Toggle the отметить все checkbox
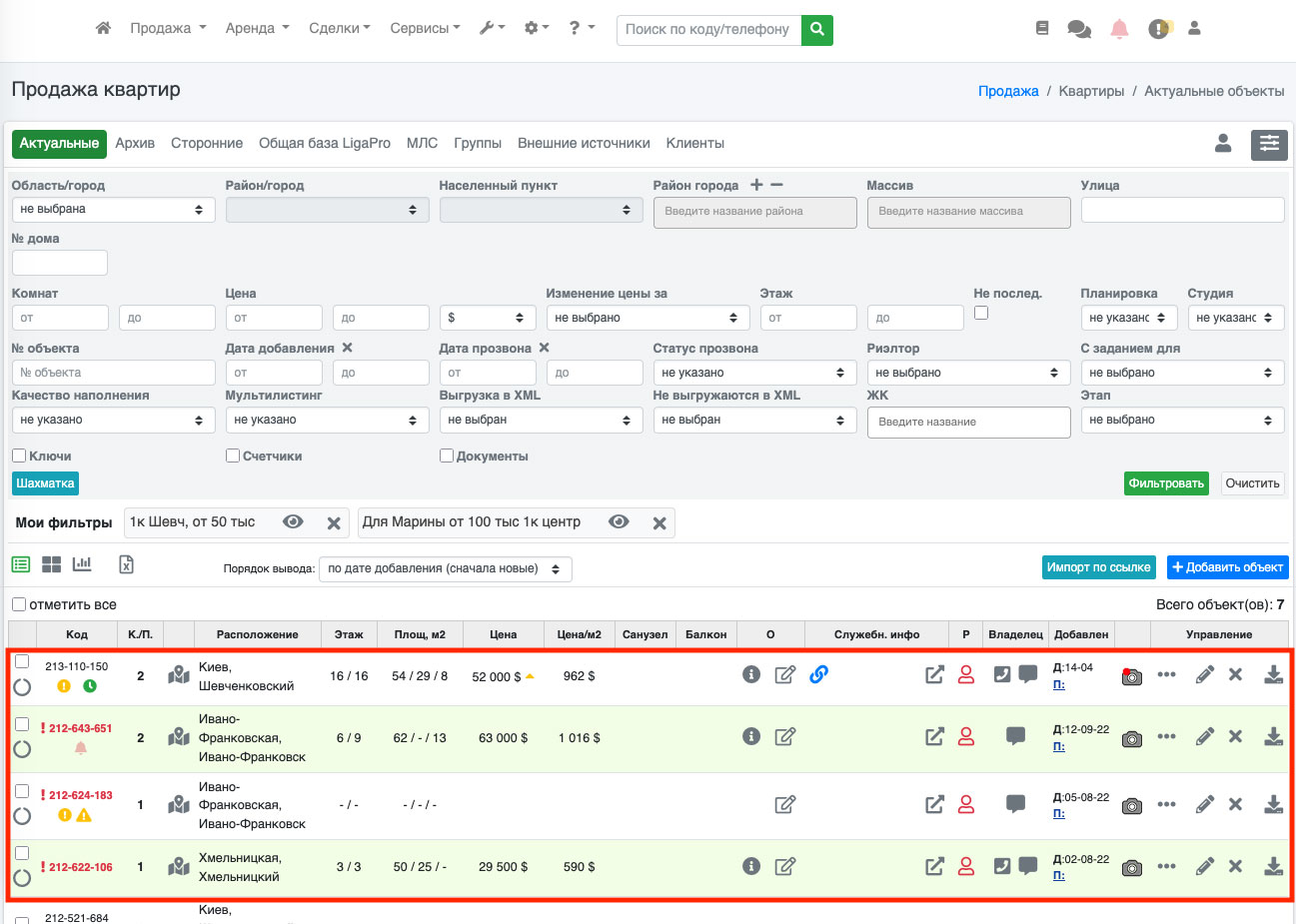1296x924 pixels. (x=19, y=604)
